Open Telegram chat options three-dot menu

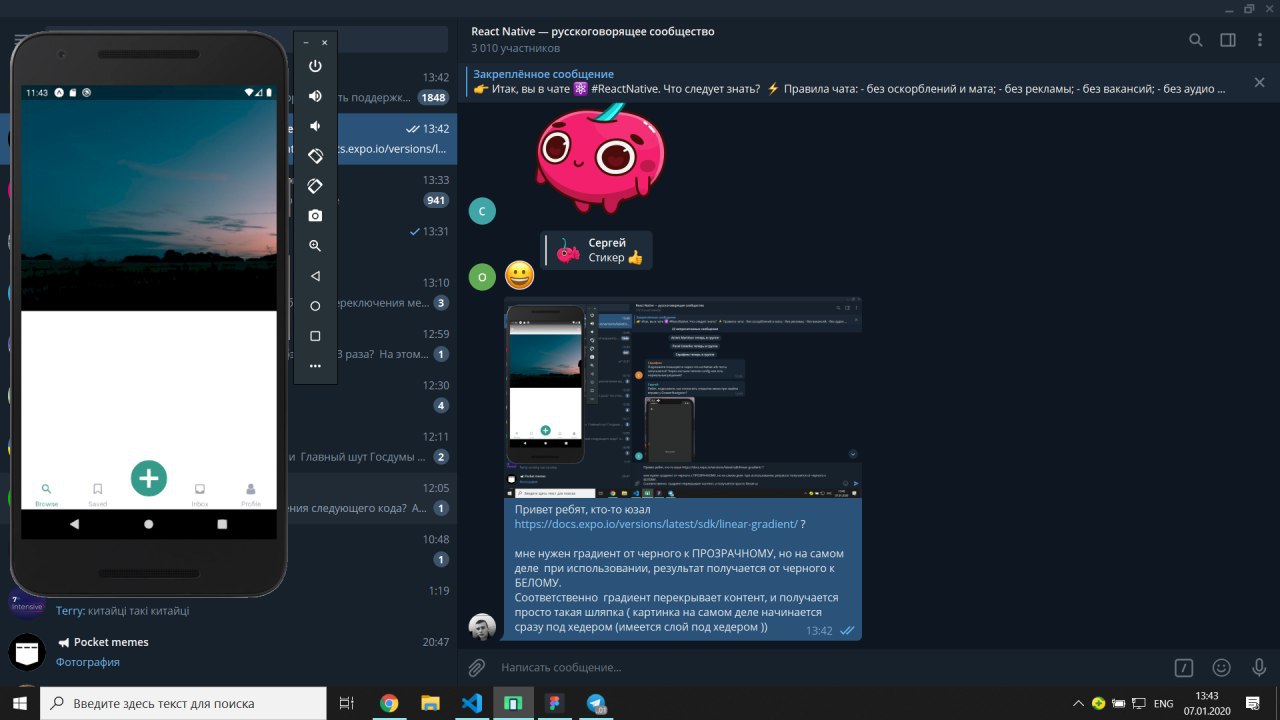pos(1258,40)
